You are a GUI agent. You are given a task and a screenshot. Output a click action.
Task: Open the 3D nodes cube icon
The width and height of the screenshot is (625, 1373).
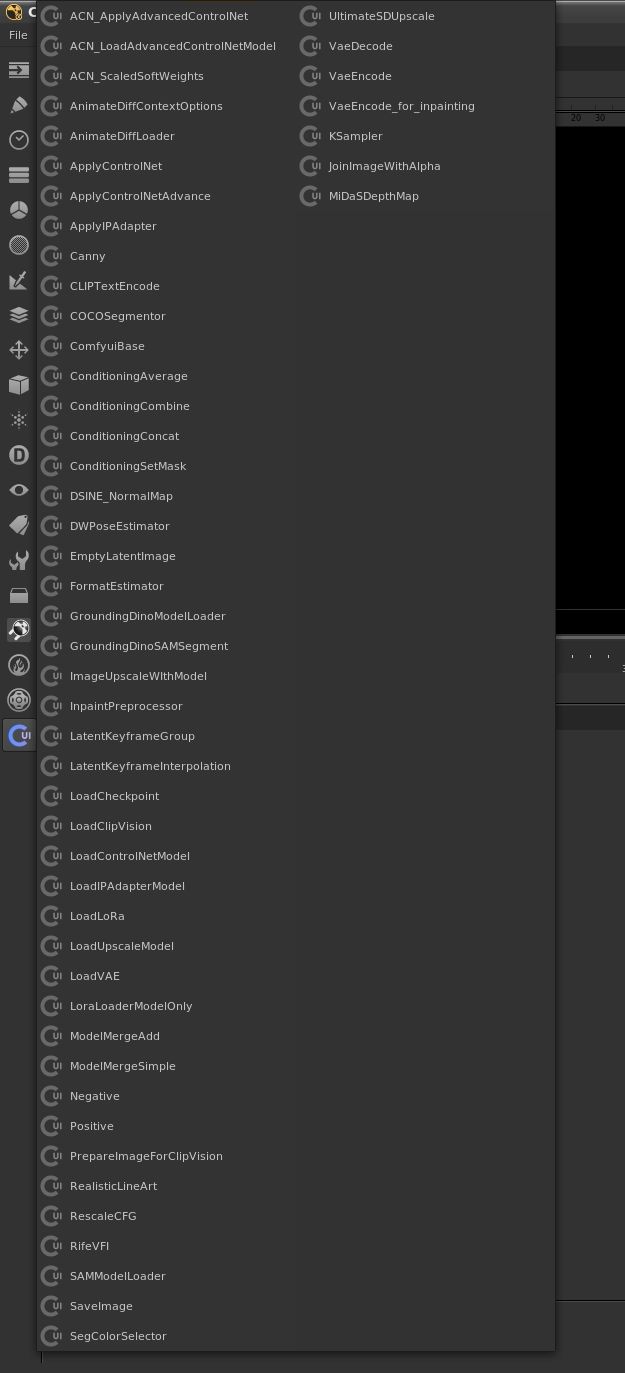coord(18,385)
